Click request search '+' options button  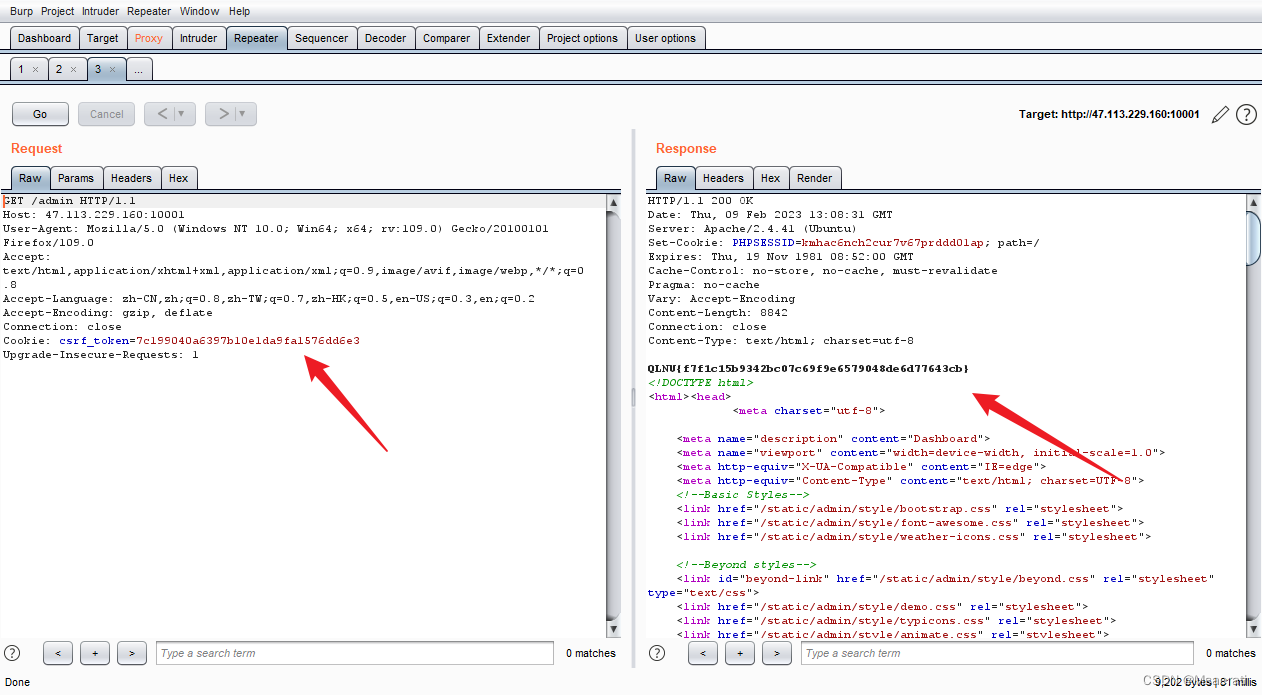click(x=95, y=653)
